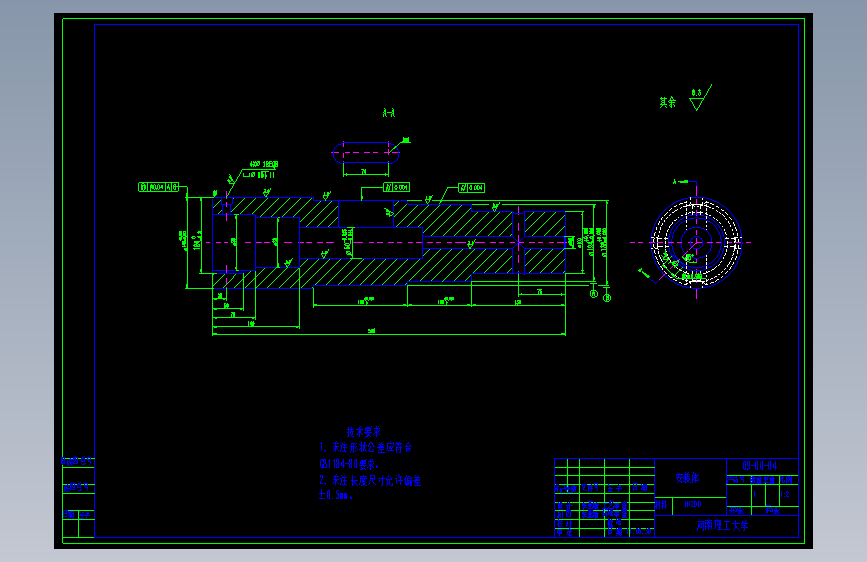Select the datum A circle marker
Screen dimensions: 867x562
[x=594, y=294]
